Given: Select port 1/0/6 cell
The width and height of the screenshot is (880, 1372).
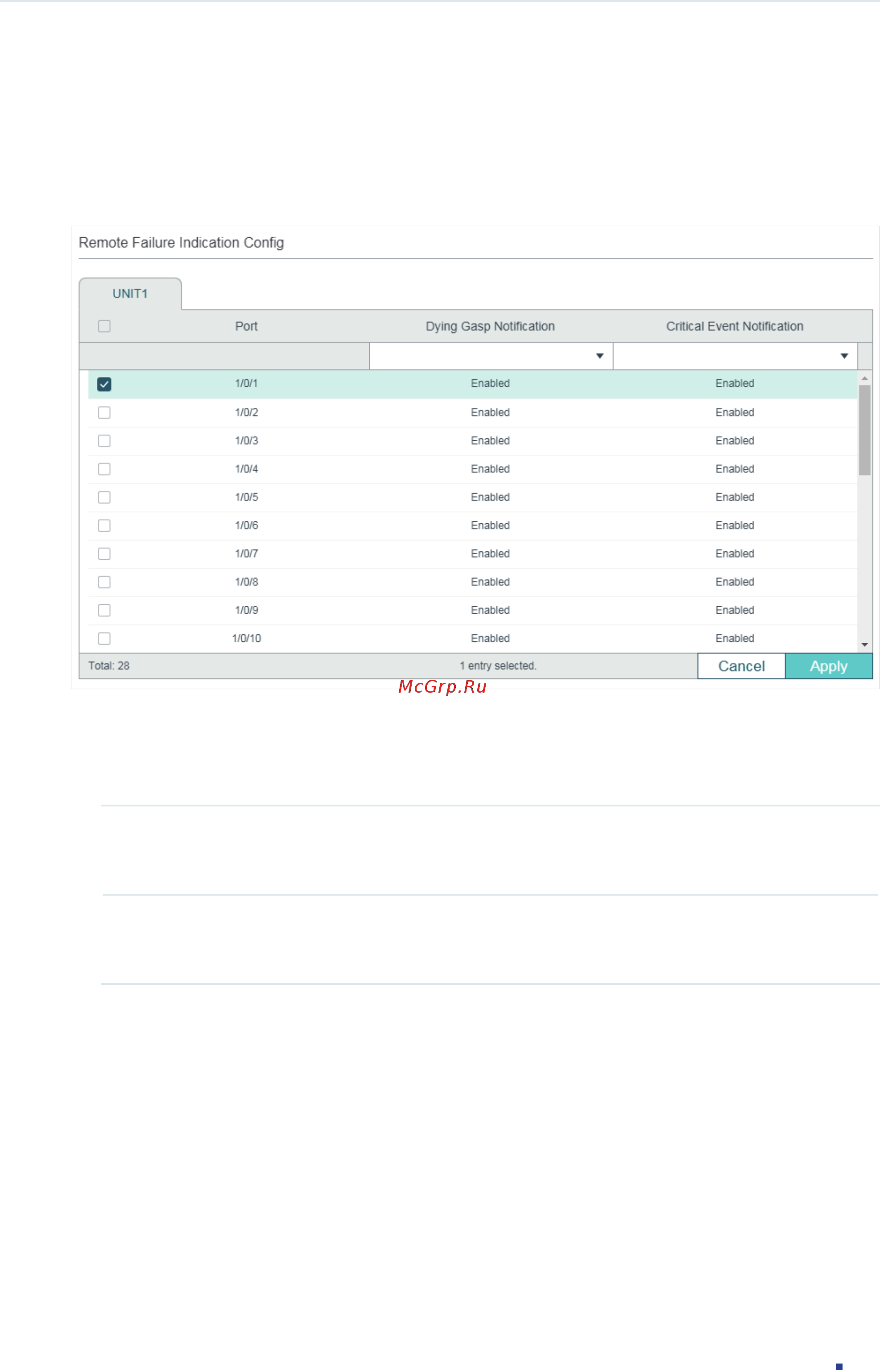Looking at the screenshot, I should pyautogui.click(x=246, y=526).
